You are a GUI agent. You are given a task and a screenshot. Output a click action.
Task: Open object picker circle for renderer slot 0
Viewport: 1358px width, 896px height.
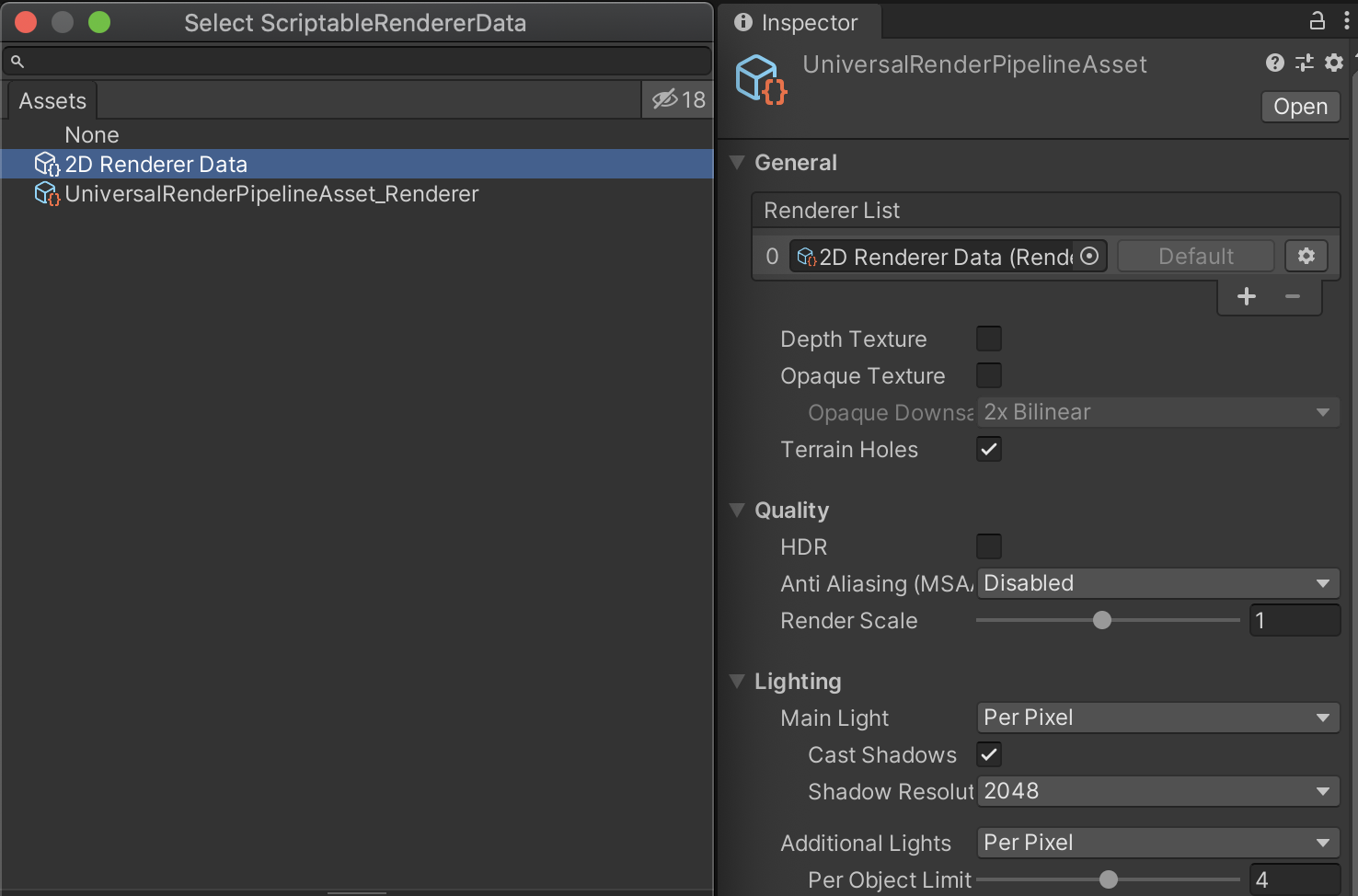point(1089,256)
